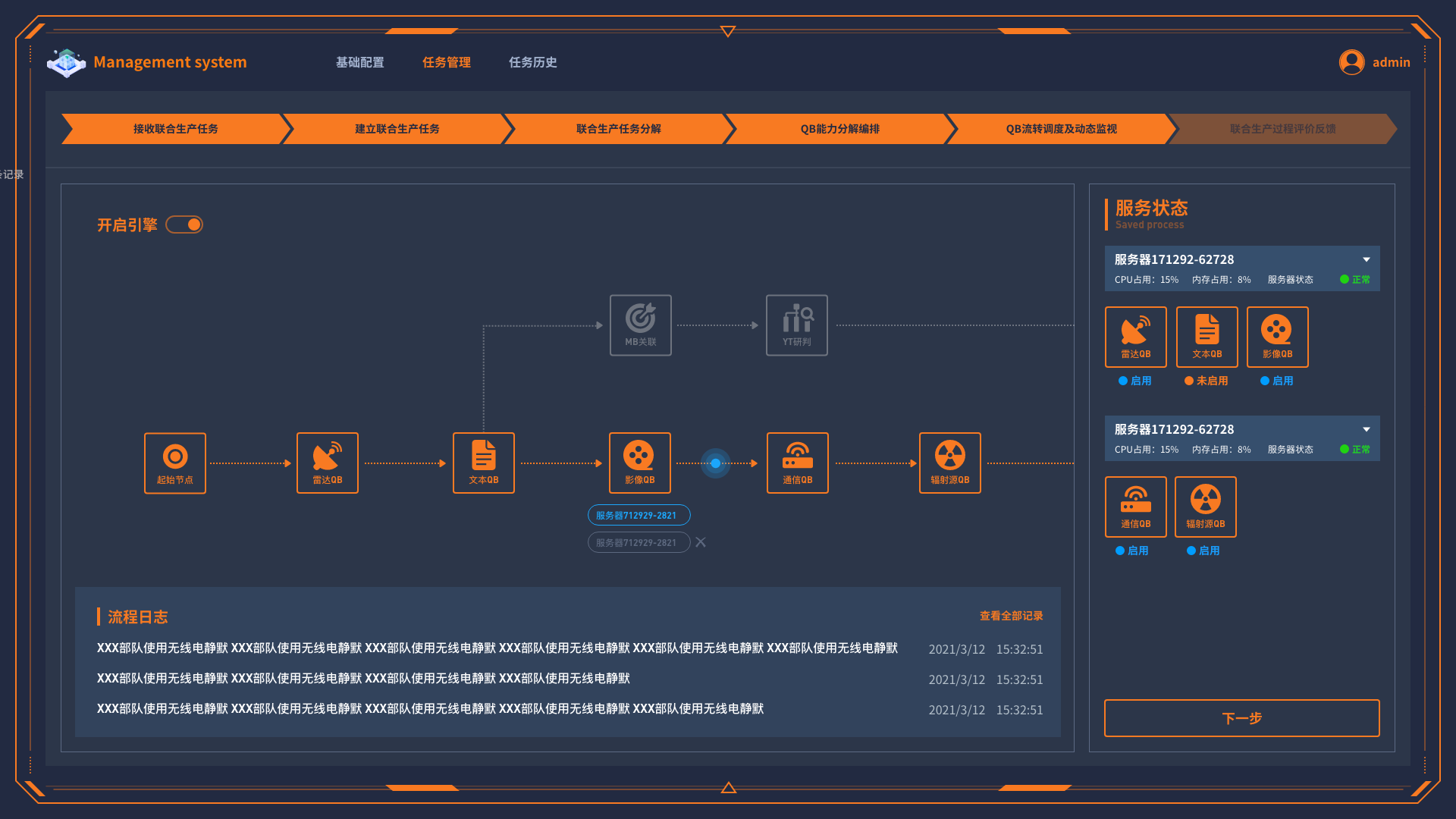Click second server's 内存占用: 8% value
Screen dimensions: 1456x819
click(1222, 449)
